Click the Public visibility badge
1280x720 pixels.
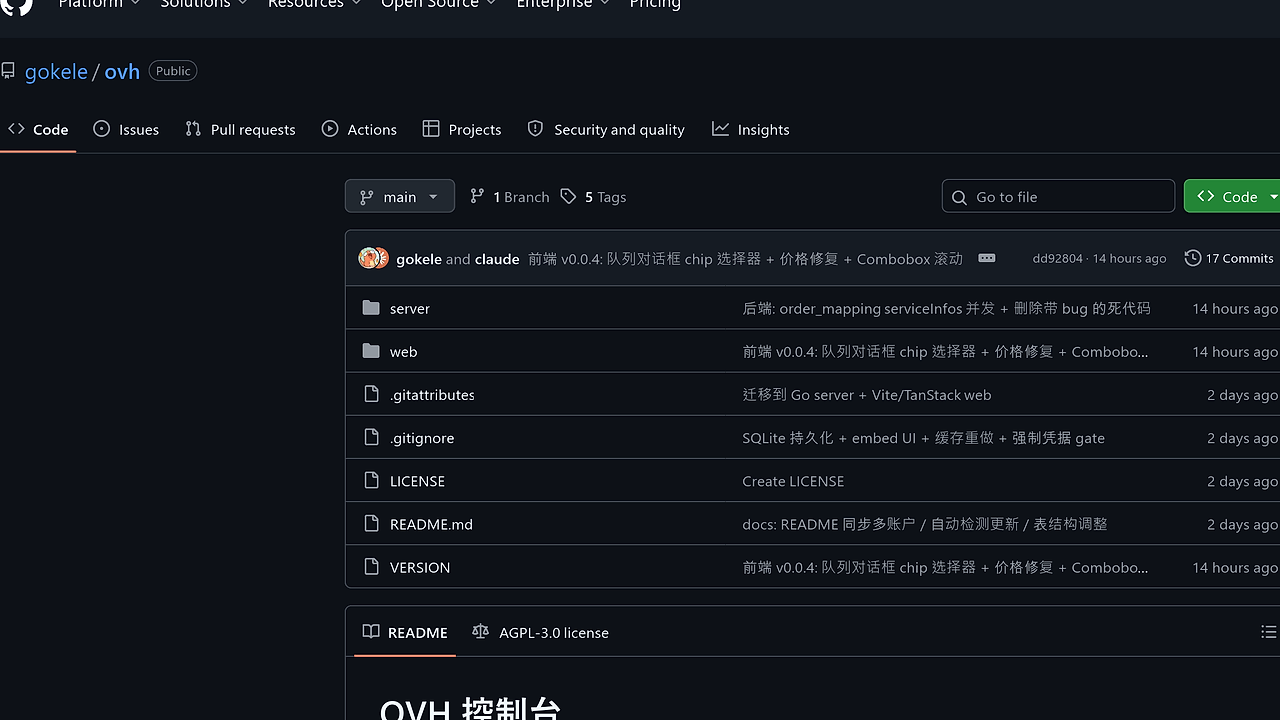click(173, 71)
